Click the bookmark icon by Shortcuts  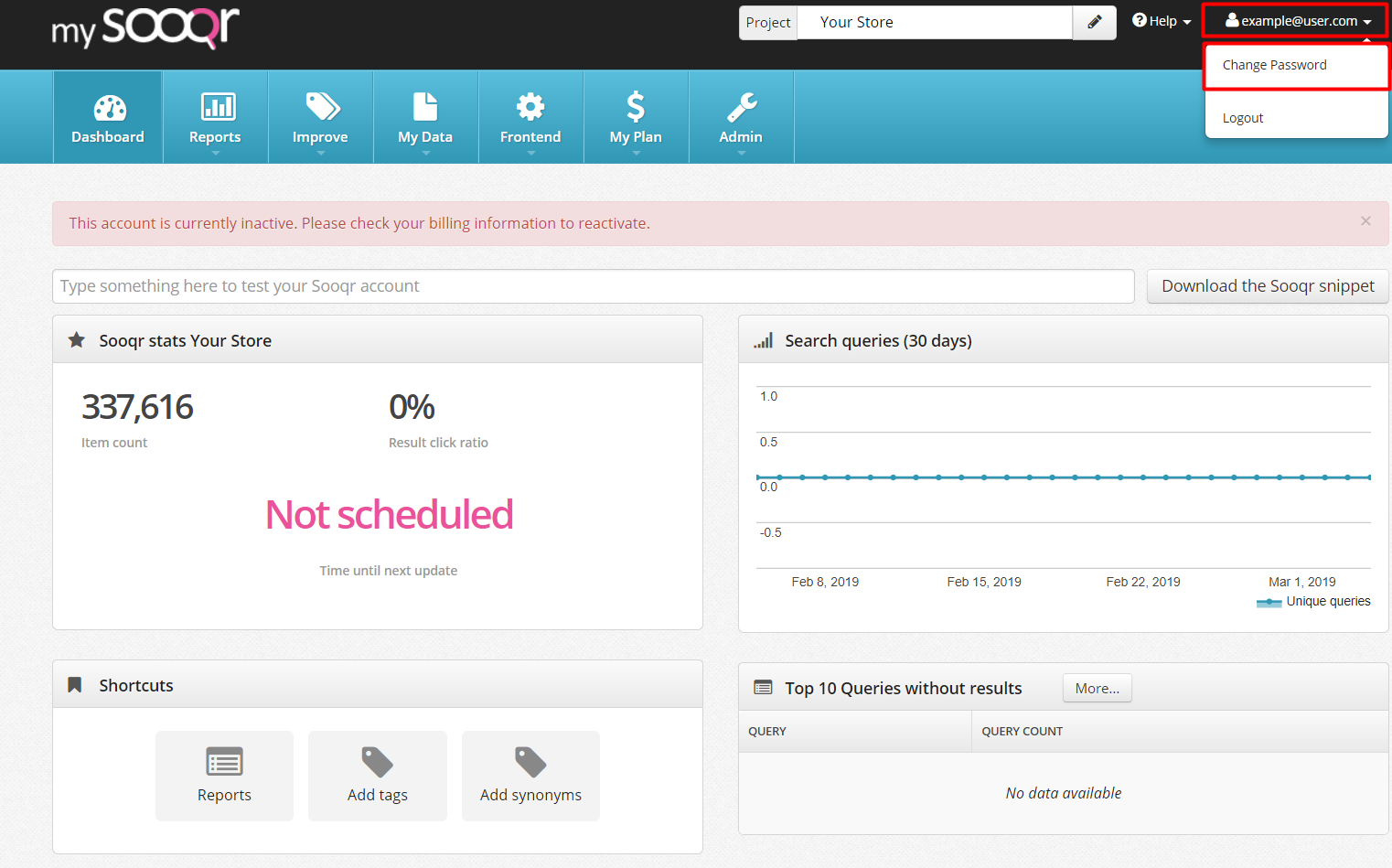pyautogui.click(x=75, y=685)
